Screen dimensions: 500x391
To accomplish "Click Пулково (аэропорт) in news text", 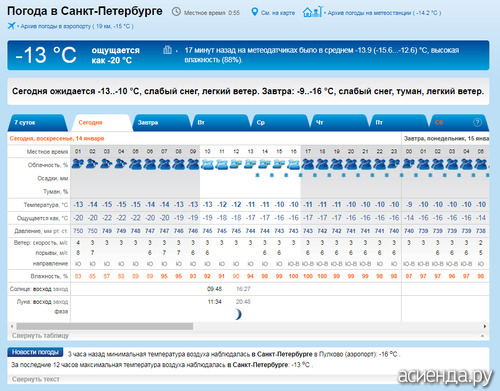I will coord(348,354).
